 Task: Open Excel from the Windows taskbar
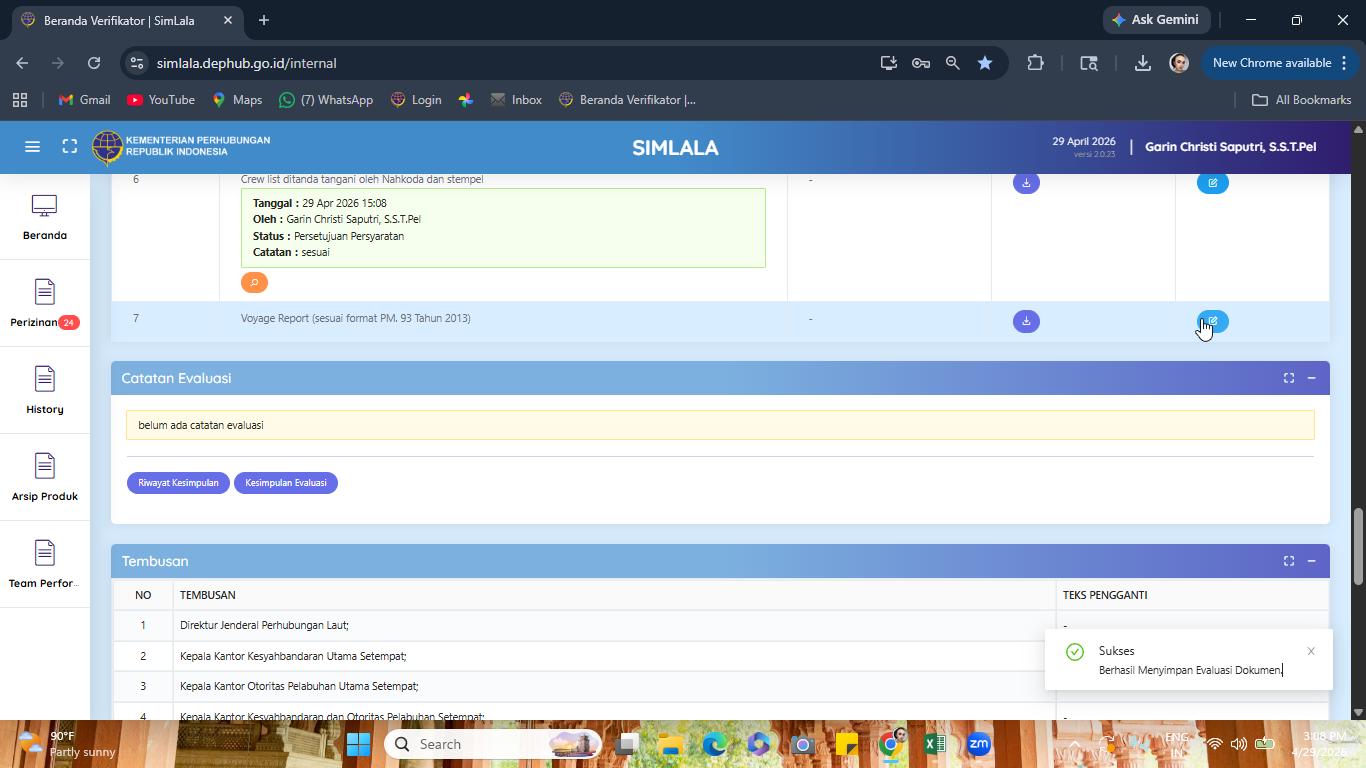click(935, 744)
